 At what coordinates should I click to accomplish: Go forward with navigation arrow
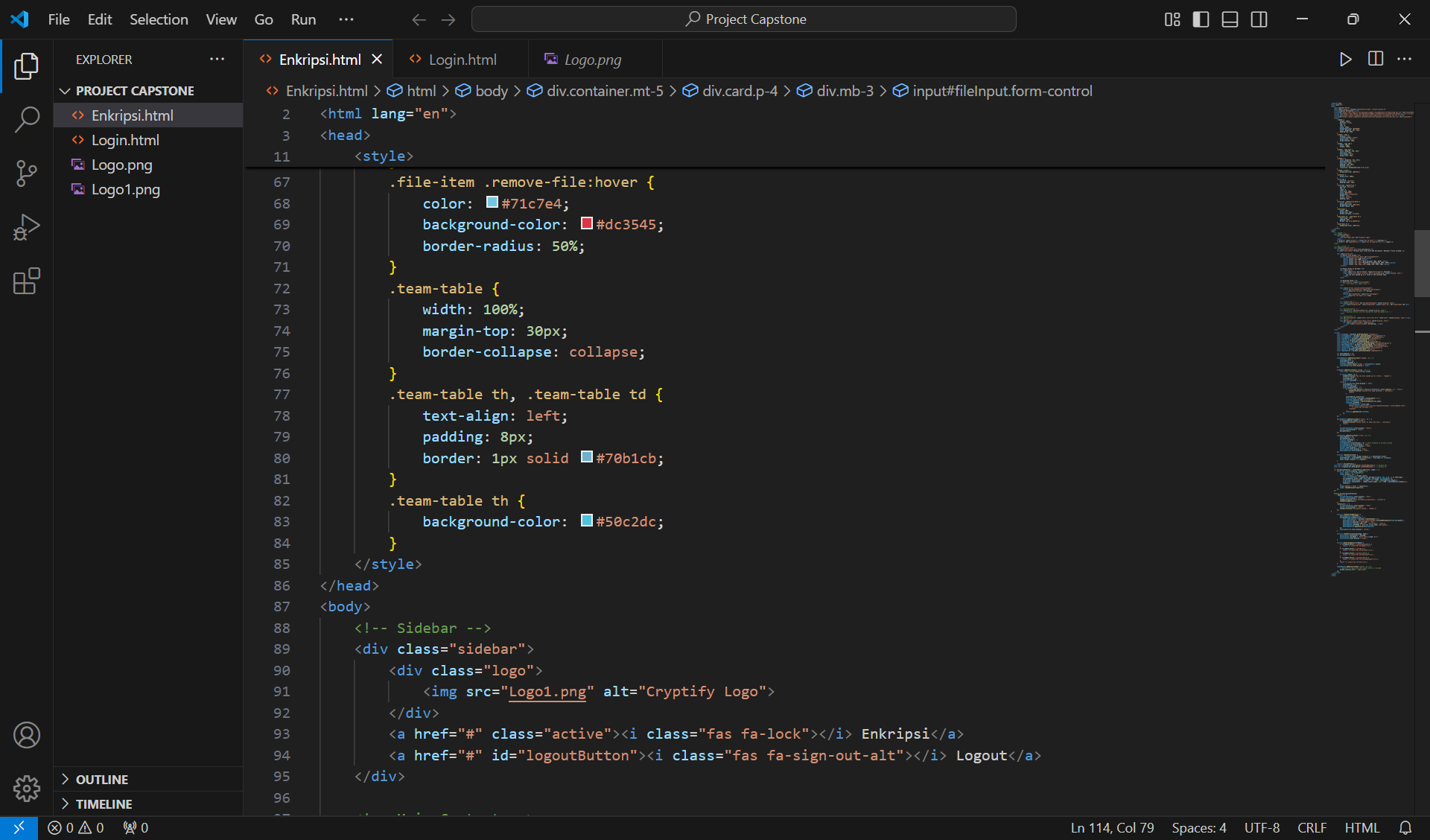(x=448, y=19)
